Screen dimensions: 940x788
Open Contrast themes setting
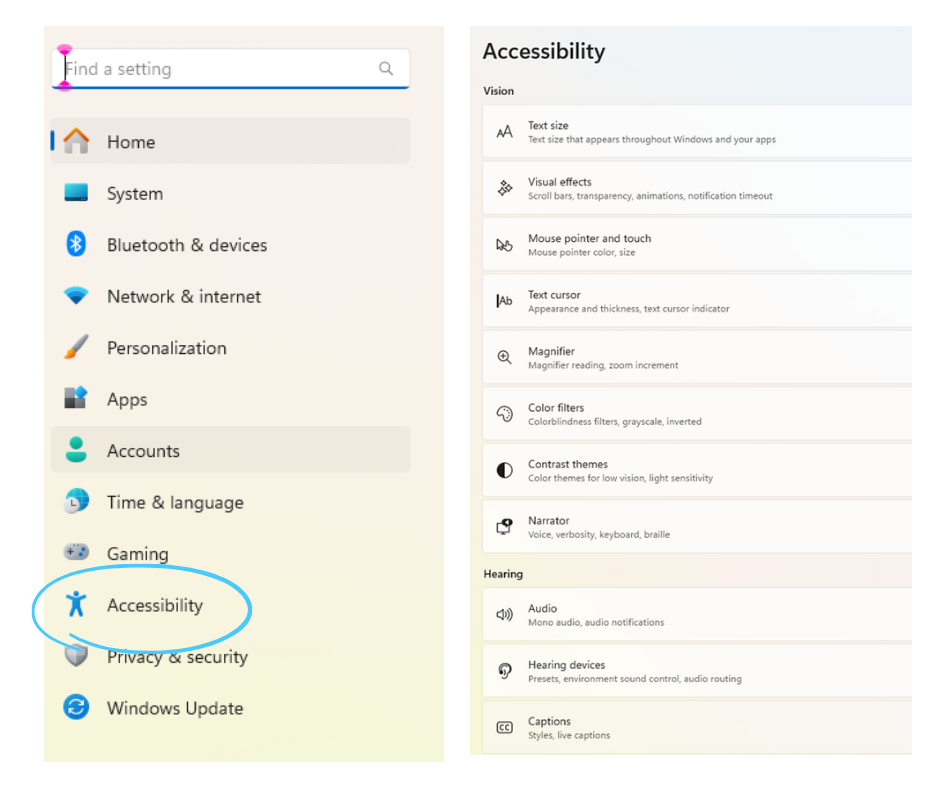697,470
